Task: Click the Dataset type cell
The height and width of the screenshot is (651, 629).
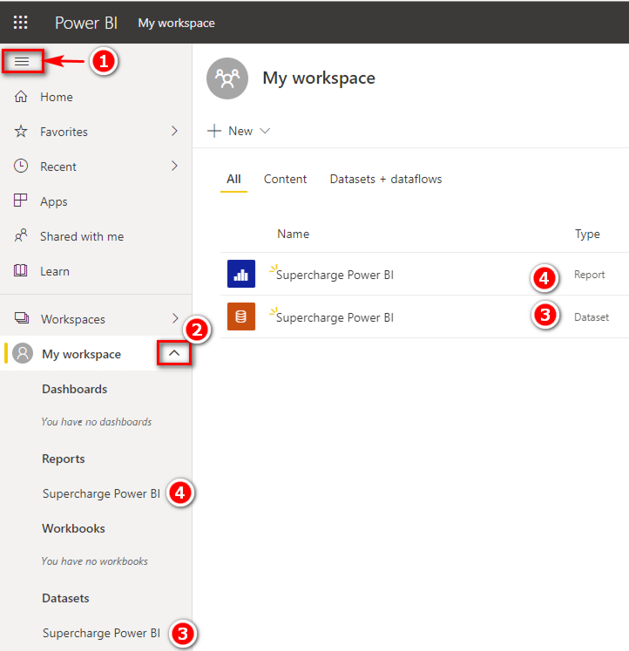Action: click(x=591, y=317)
